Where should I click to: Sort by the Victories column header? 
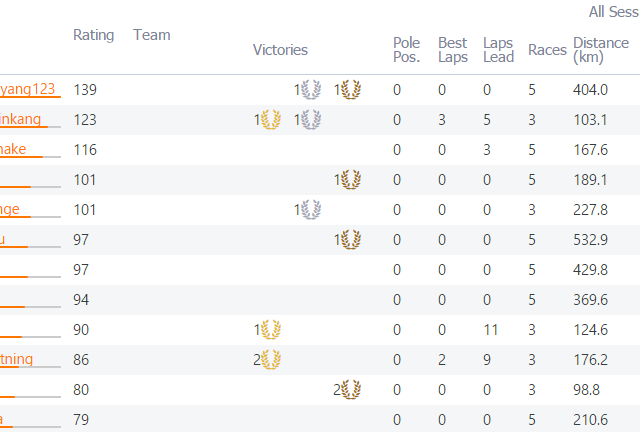tap(280, 50)
